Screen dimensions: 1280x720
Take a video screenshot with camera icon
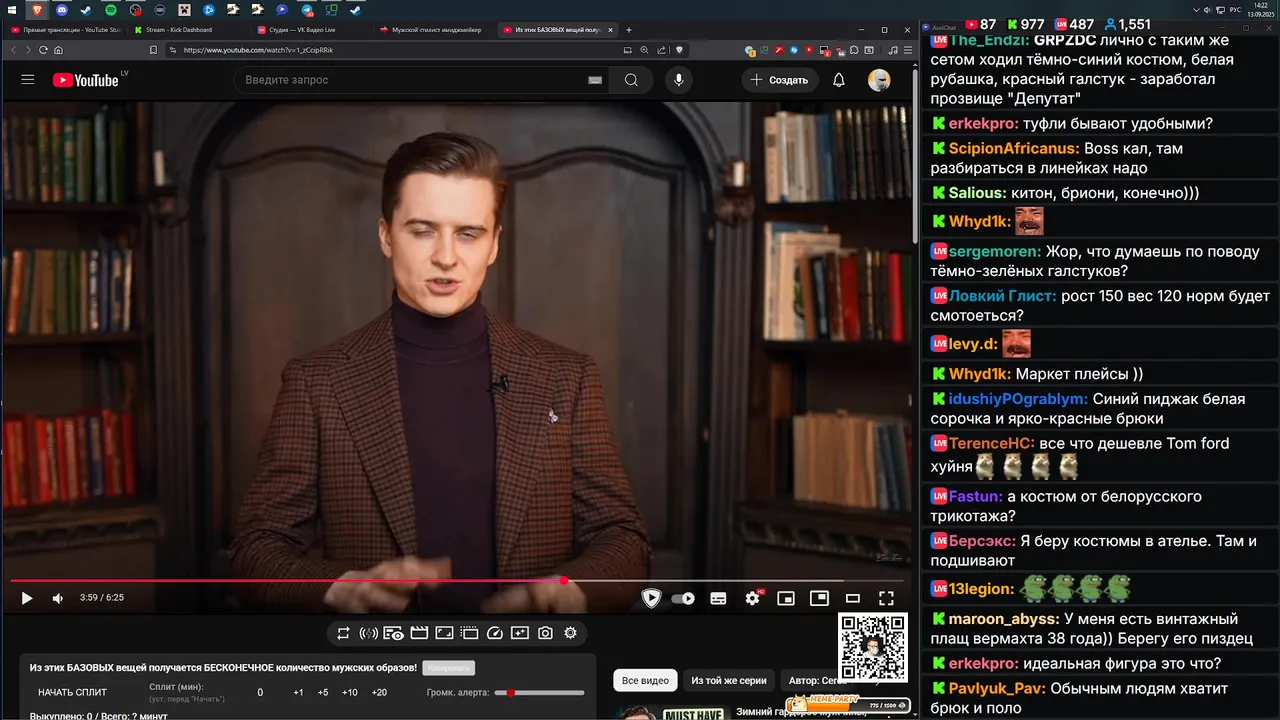point(545,633)
